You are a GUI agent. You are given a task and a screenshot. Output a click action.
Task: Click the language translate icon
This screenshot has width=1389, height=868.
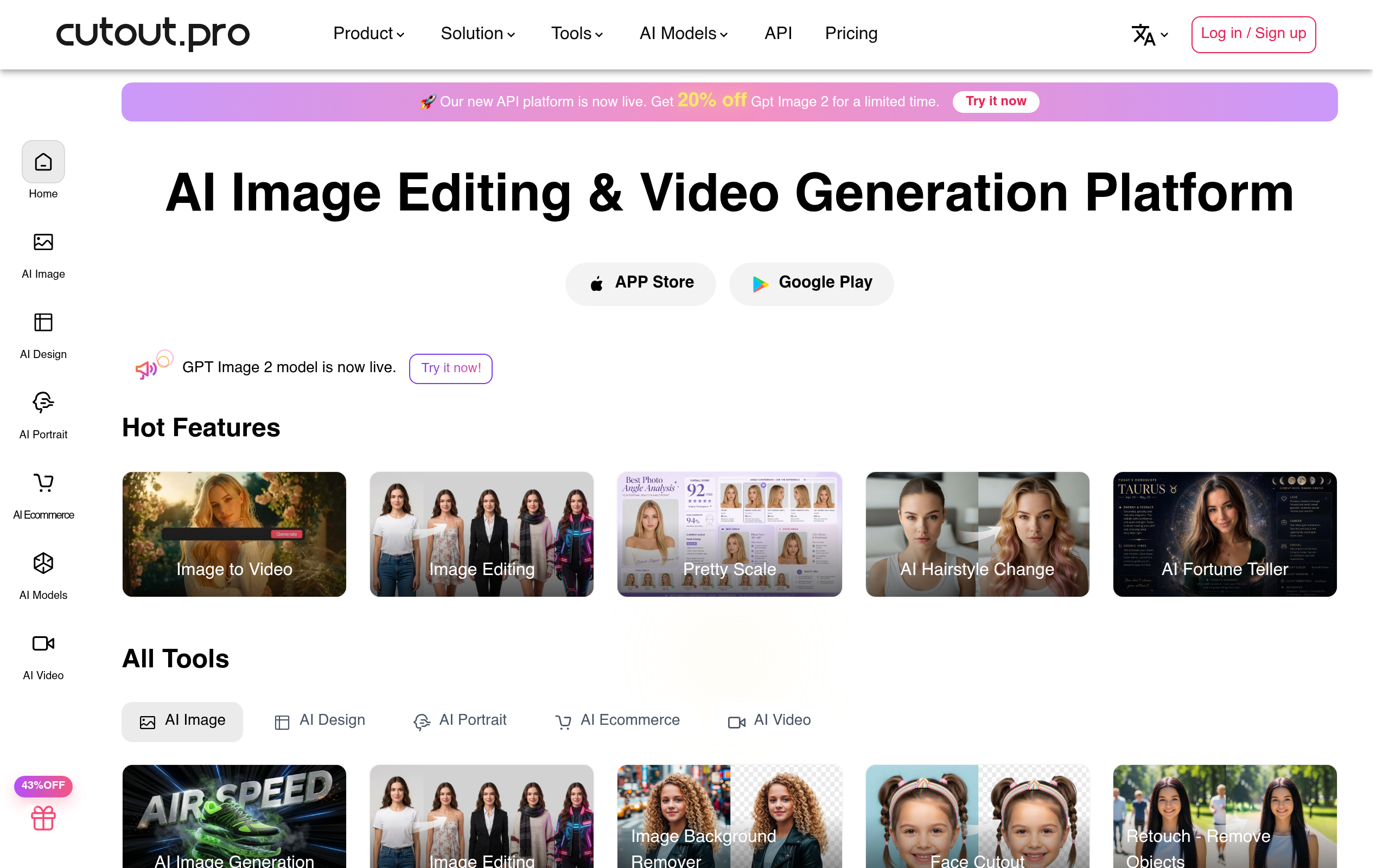point(1143,34)
